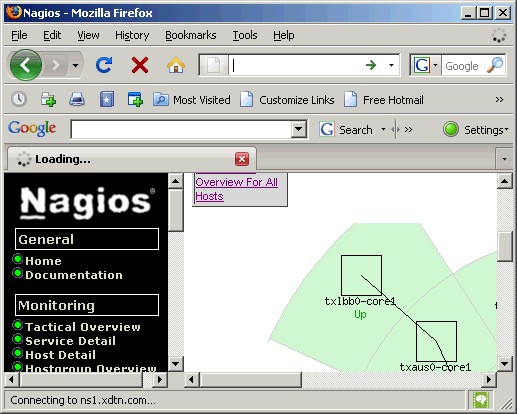This screenshot has width=517, height=414.
Task: Click the page icon in address bar
Action: [x=213, y=65]
